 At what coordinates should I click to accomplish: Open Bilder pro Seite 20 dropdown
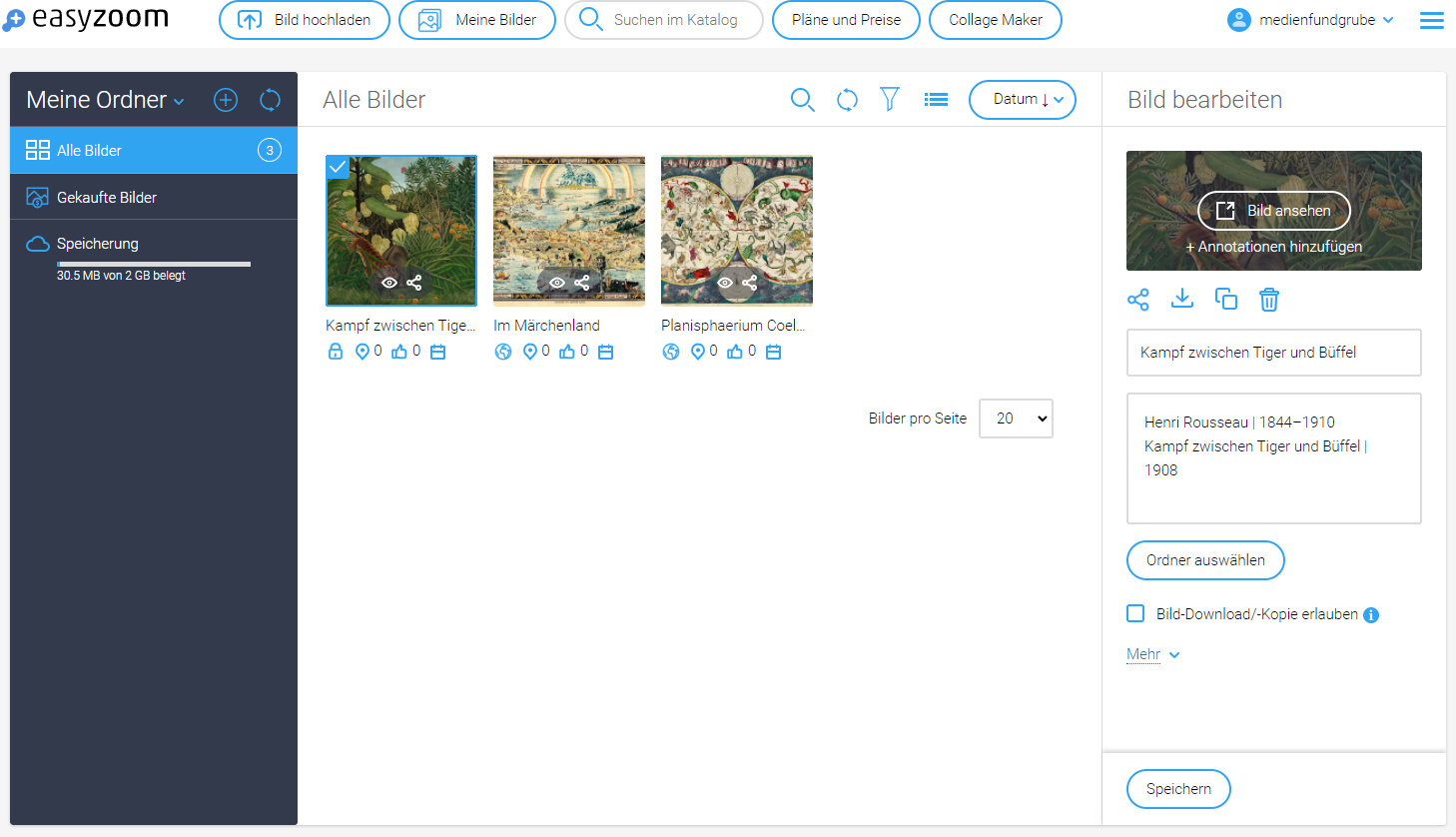1017,418
